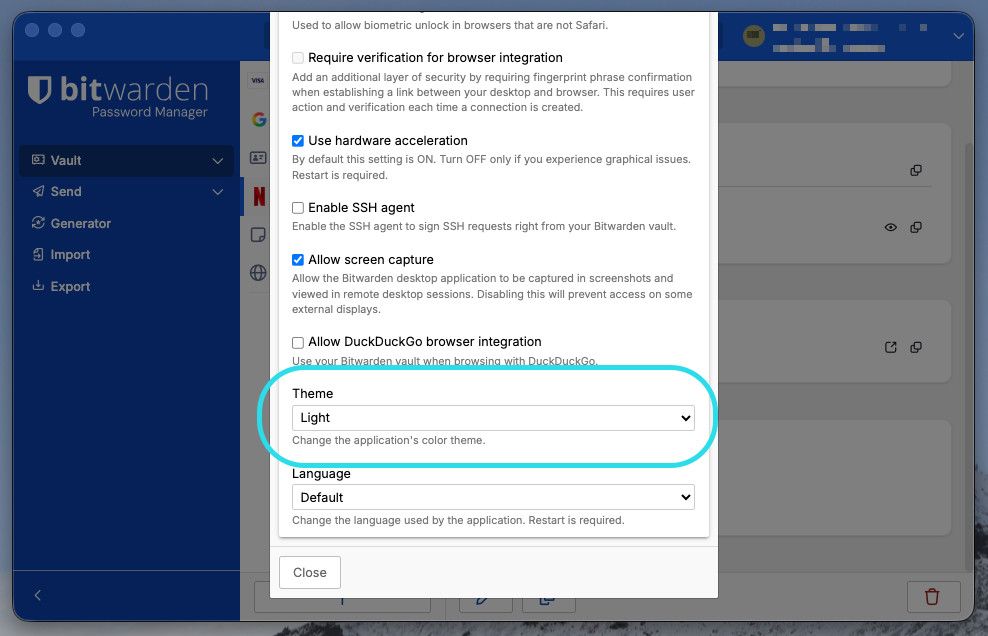Go to Import in the sidebar
Screen dimensions: 988x636
point(70,255)
